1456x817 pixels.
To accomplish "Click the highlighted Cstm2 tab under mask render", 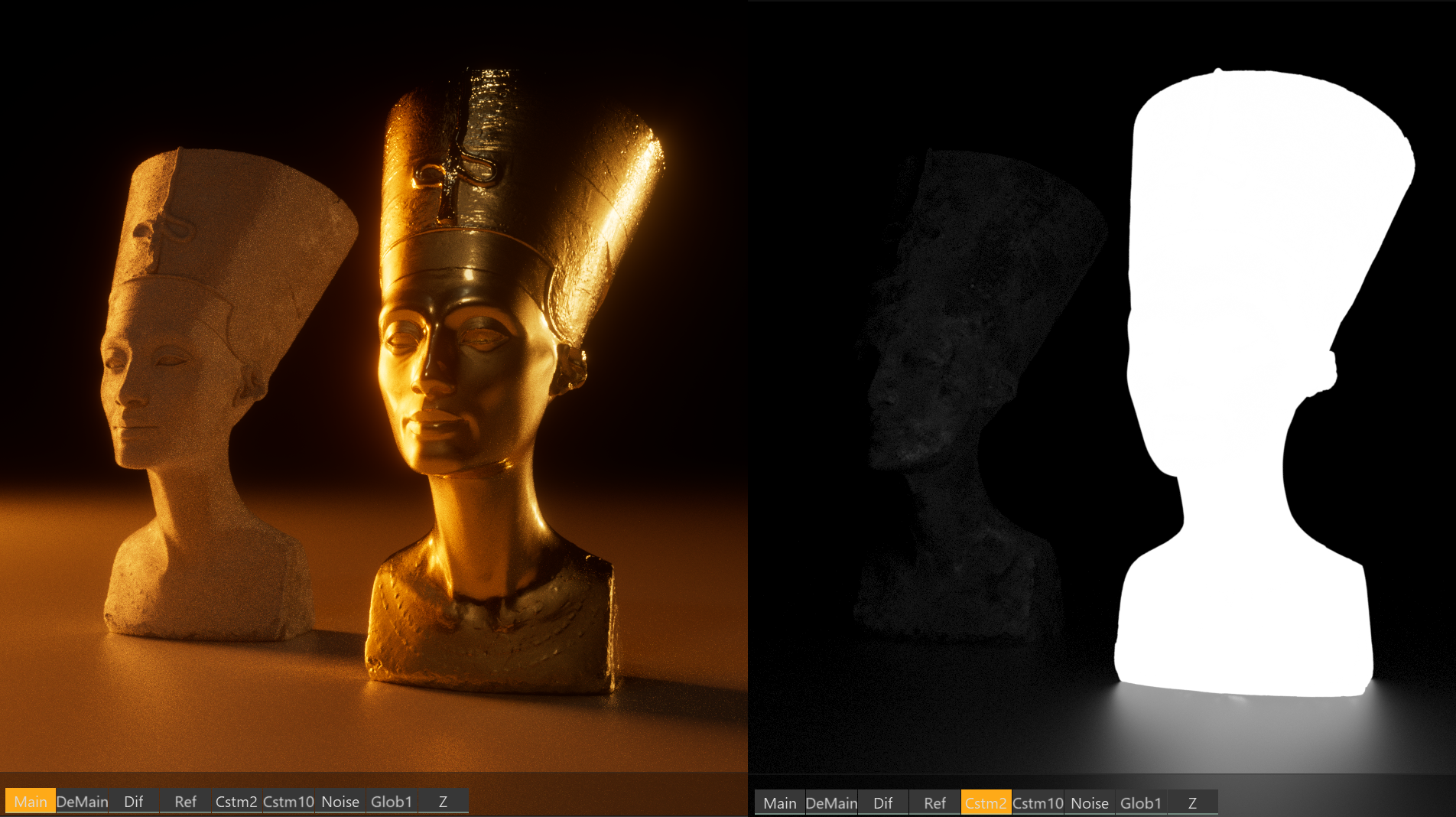I will click(x=986, y=802).
